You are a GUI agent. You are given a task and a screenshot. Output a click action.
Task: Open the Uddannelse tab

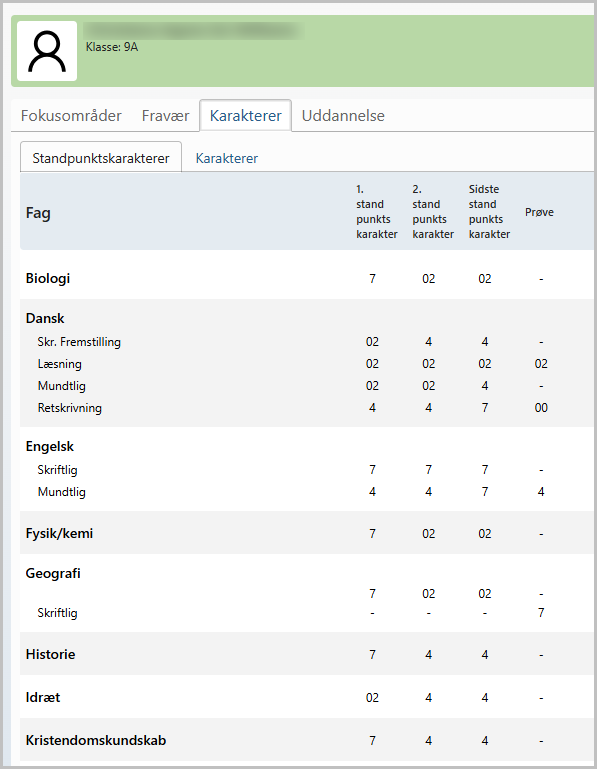(x=343, y=116)
